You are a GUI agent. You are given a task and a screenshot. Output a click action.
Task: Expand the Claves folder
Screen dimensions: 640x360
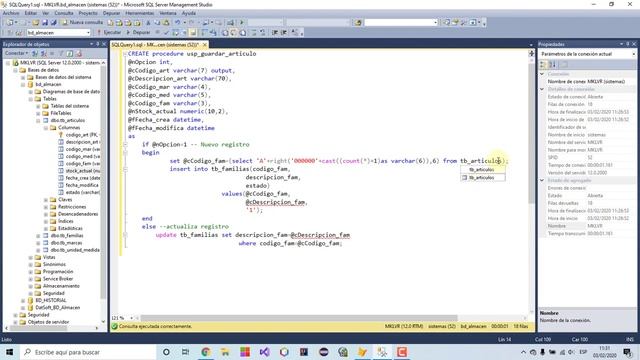pos(46,200)
